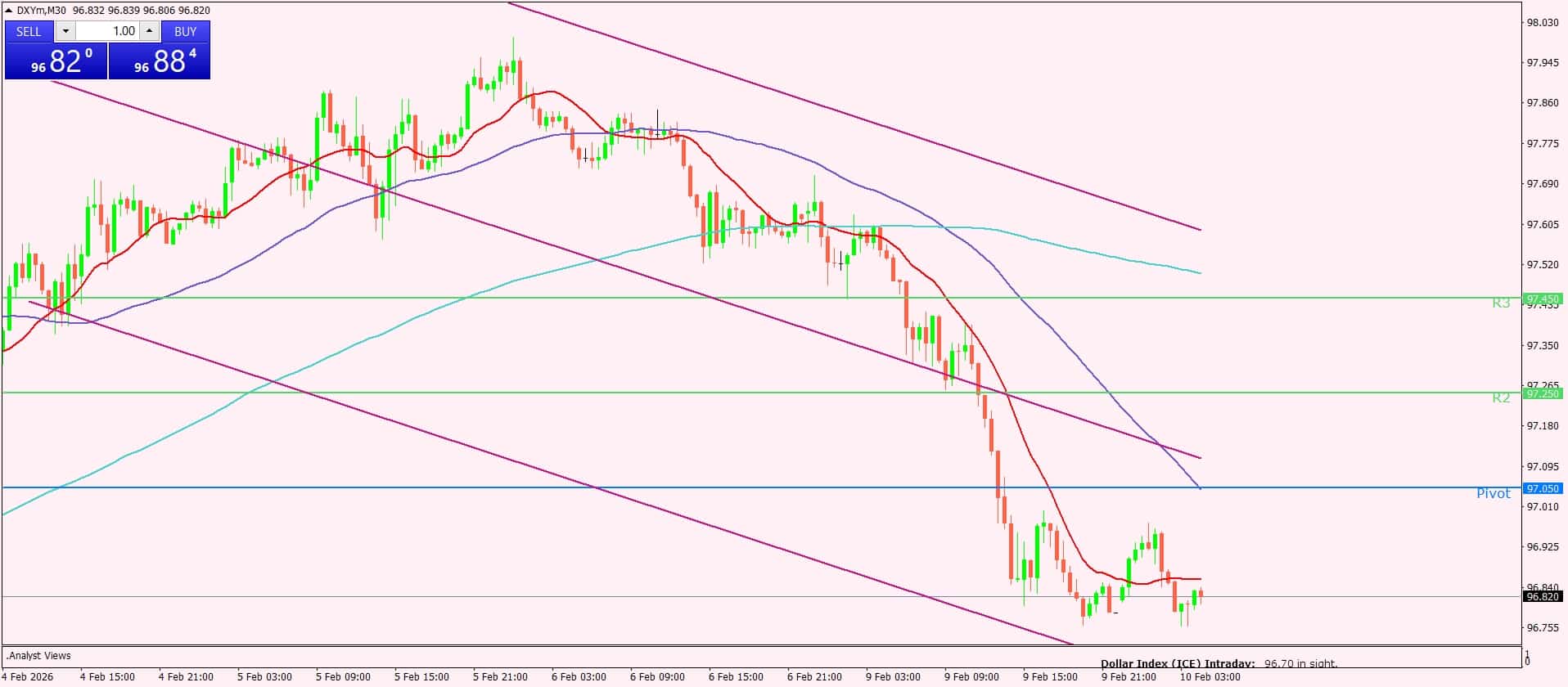Click the 97.250 green price tag

coord(1543,393)
